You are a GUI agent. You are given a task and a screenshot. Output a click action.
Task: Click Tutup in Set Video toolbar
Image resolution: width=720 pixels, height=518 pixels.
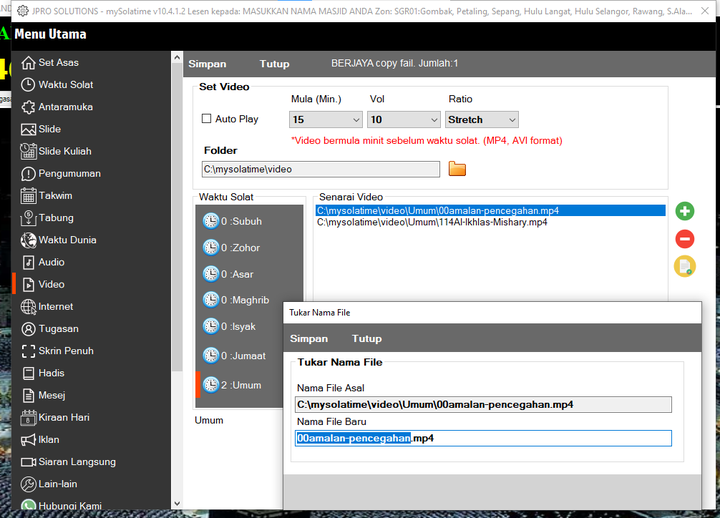click(x=274, y=64)
